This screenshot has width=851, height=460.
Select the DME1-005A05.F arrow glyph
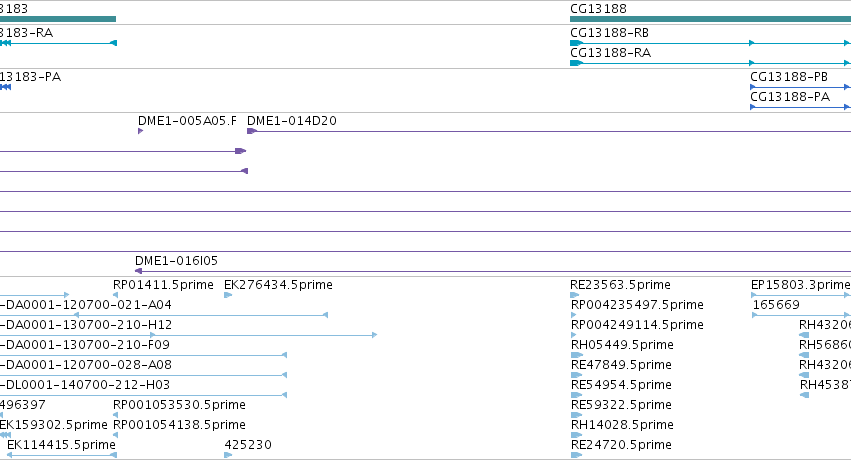[x=141, y=131]
